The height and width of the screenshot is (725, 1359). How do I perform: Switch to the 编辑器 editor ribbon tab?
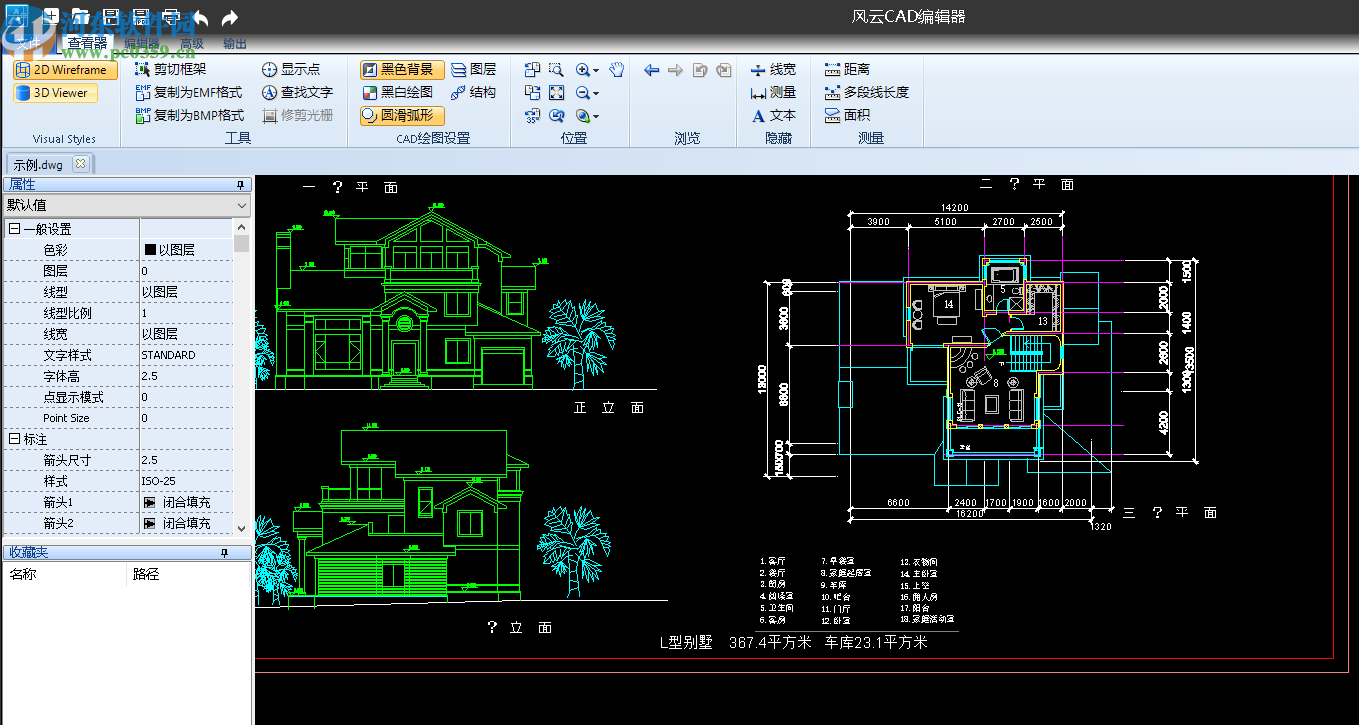142,43
